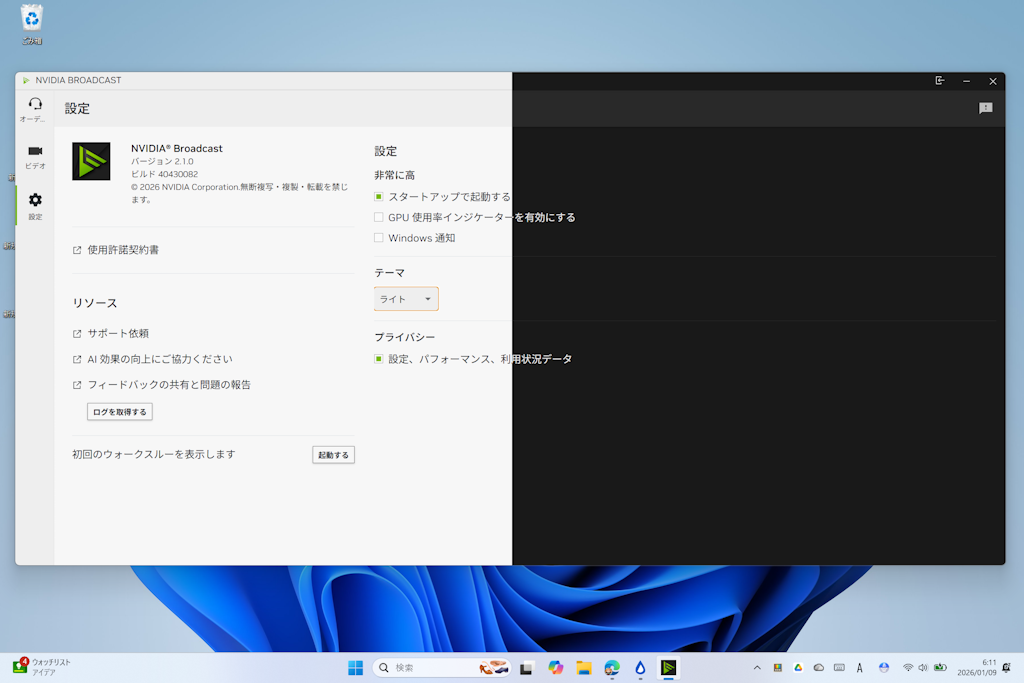Open the feedback speech bubble icon

tap(985, 107)
